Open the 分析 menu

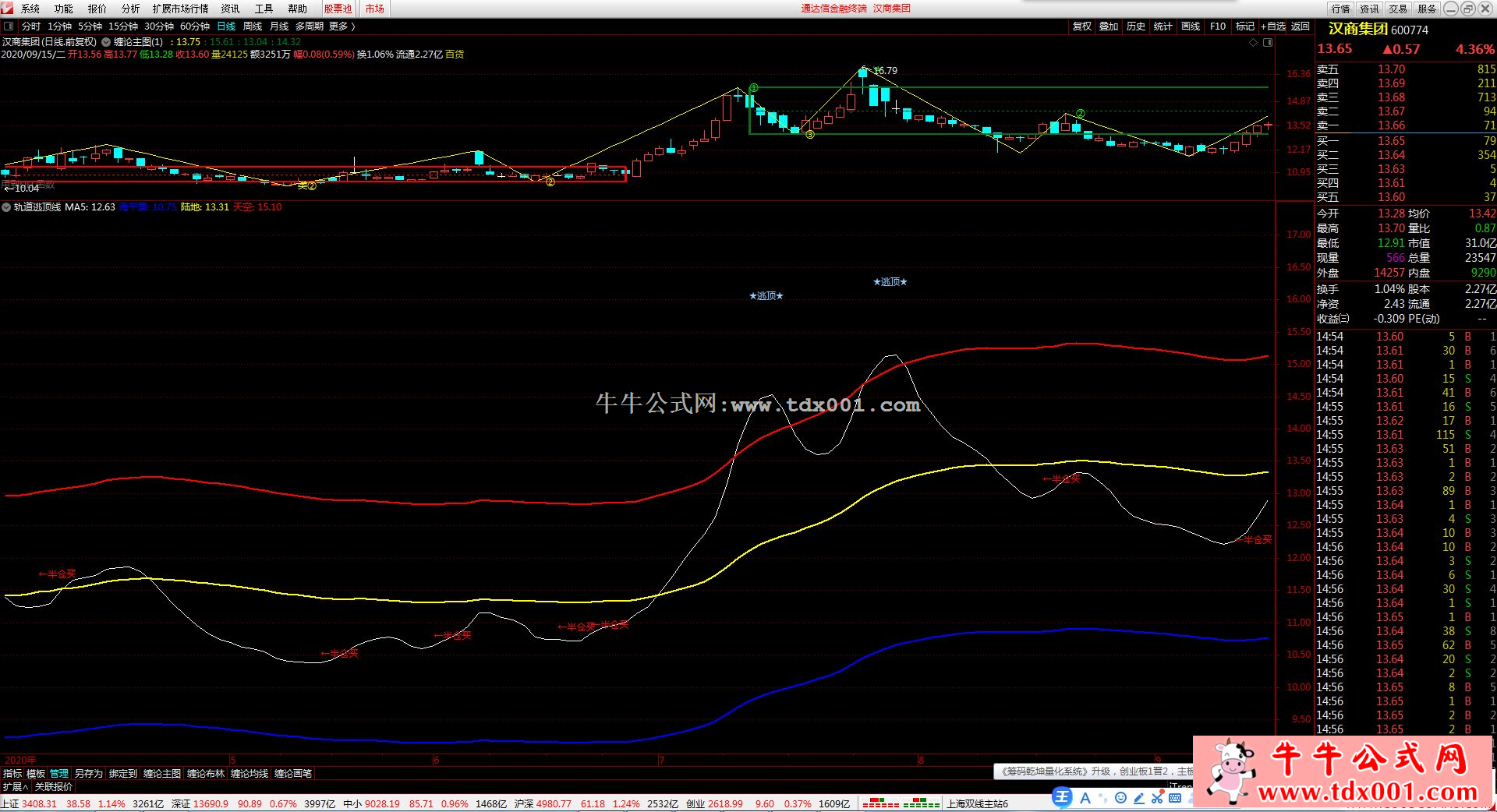pos(131,9)
